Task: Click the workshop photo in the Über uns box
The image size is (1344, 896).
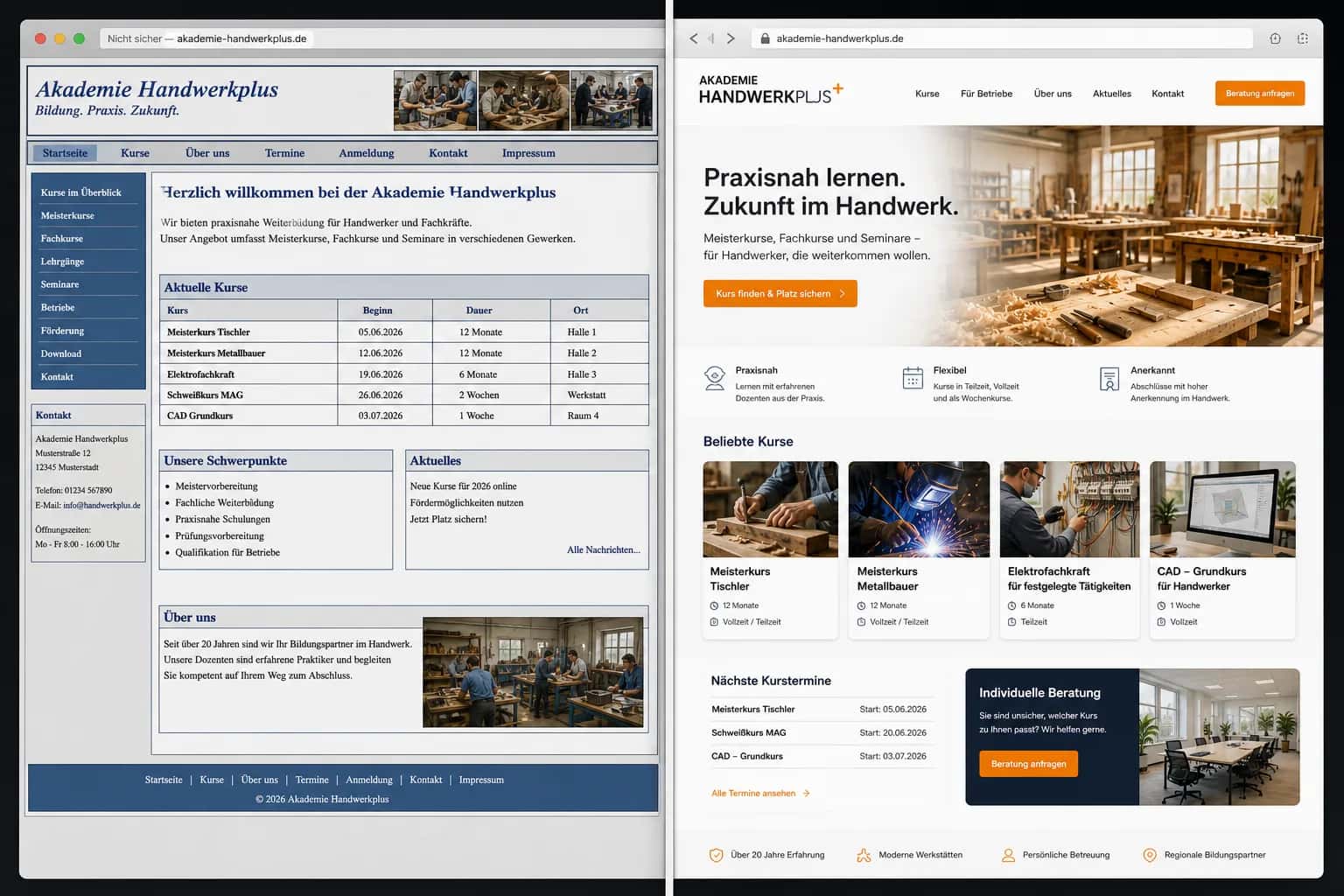Action: [533, 672]
